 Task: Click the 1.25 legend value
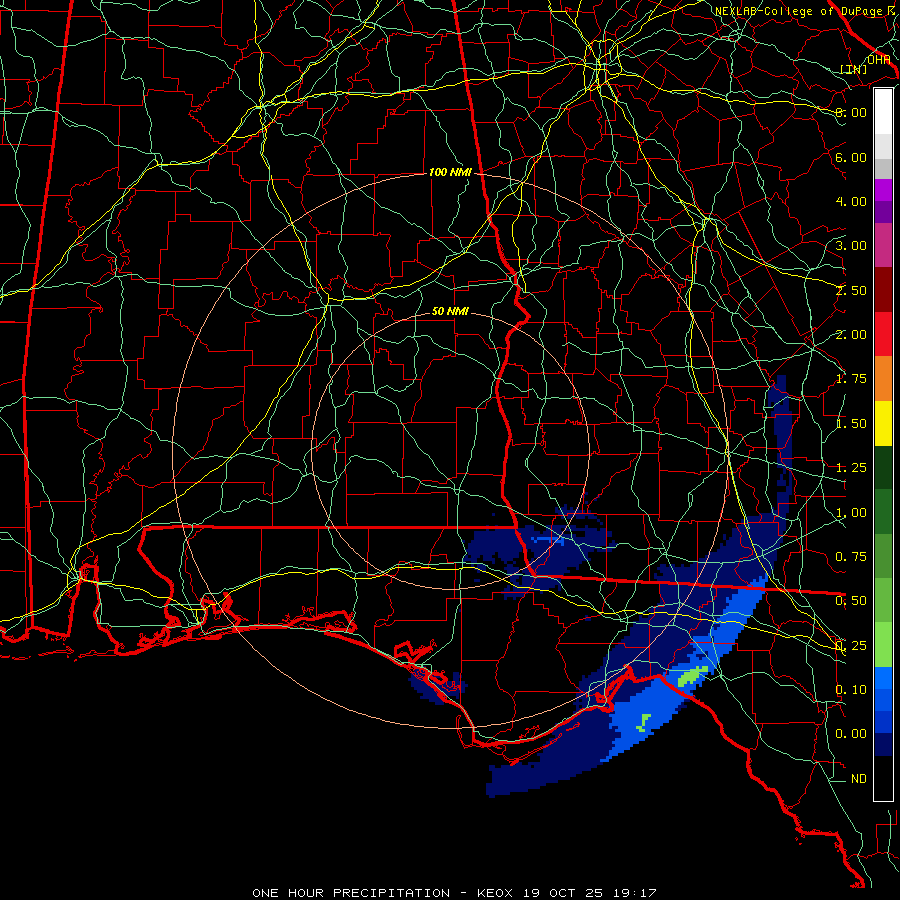pos(851,468)
